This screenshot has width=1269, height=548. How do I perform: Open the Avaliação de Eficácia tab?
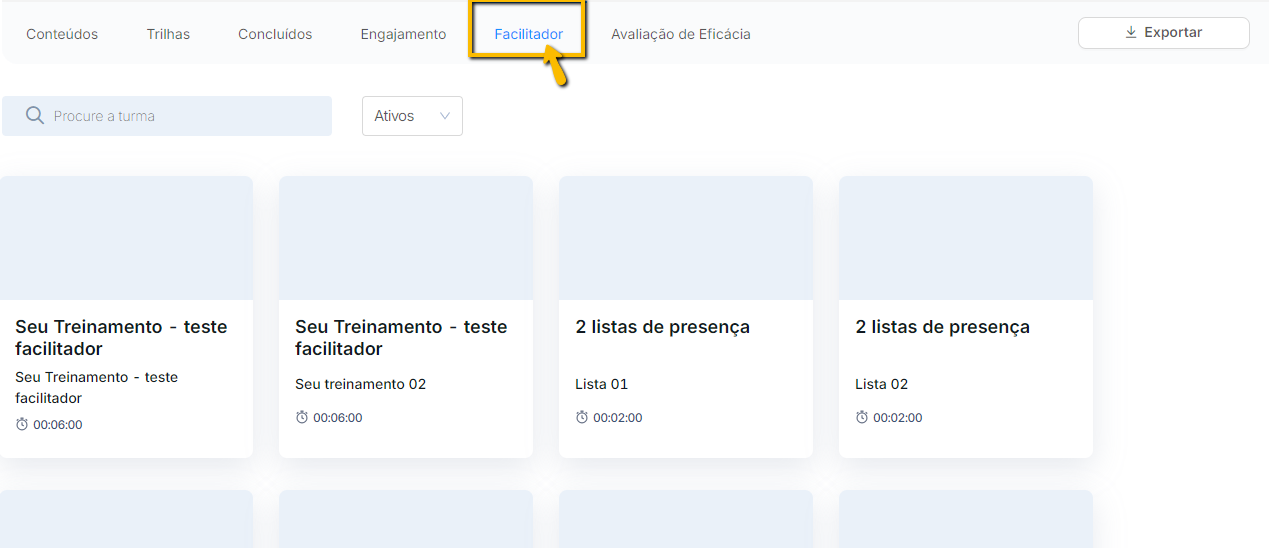click(681, 34)
